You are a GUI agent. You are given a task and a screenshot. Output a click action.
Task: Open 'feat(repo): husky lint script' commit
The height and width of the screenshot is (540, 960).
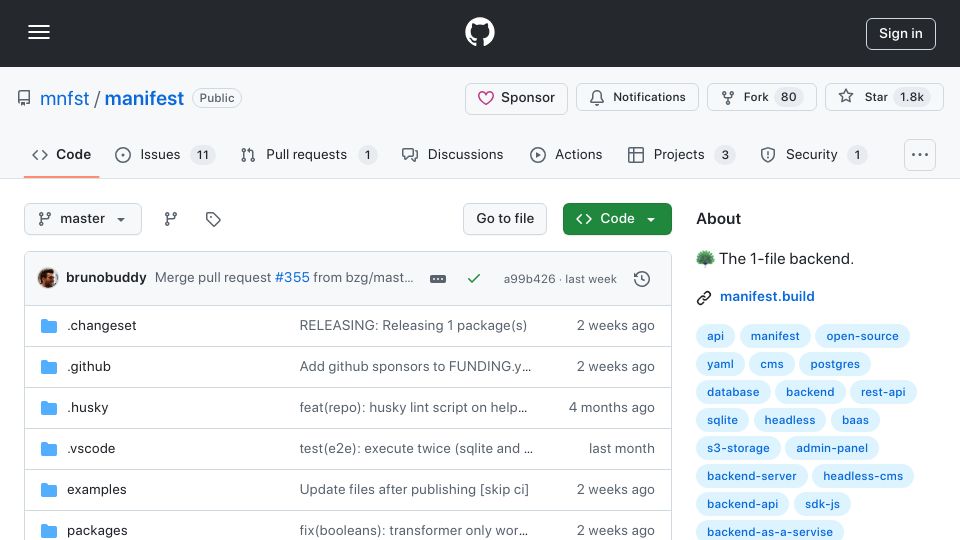[413, 408]
